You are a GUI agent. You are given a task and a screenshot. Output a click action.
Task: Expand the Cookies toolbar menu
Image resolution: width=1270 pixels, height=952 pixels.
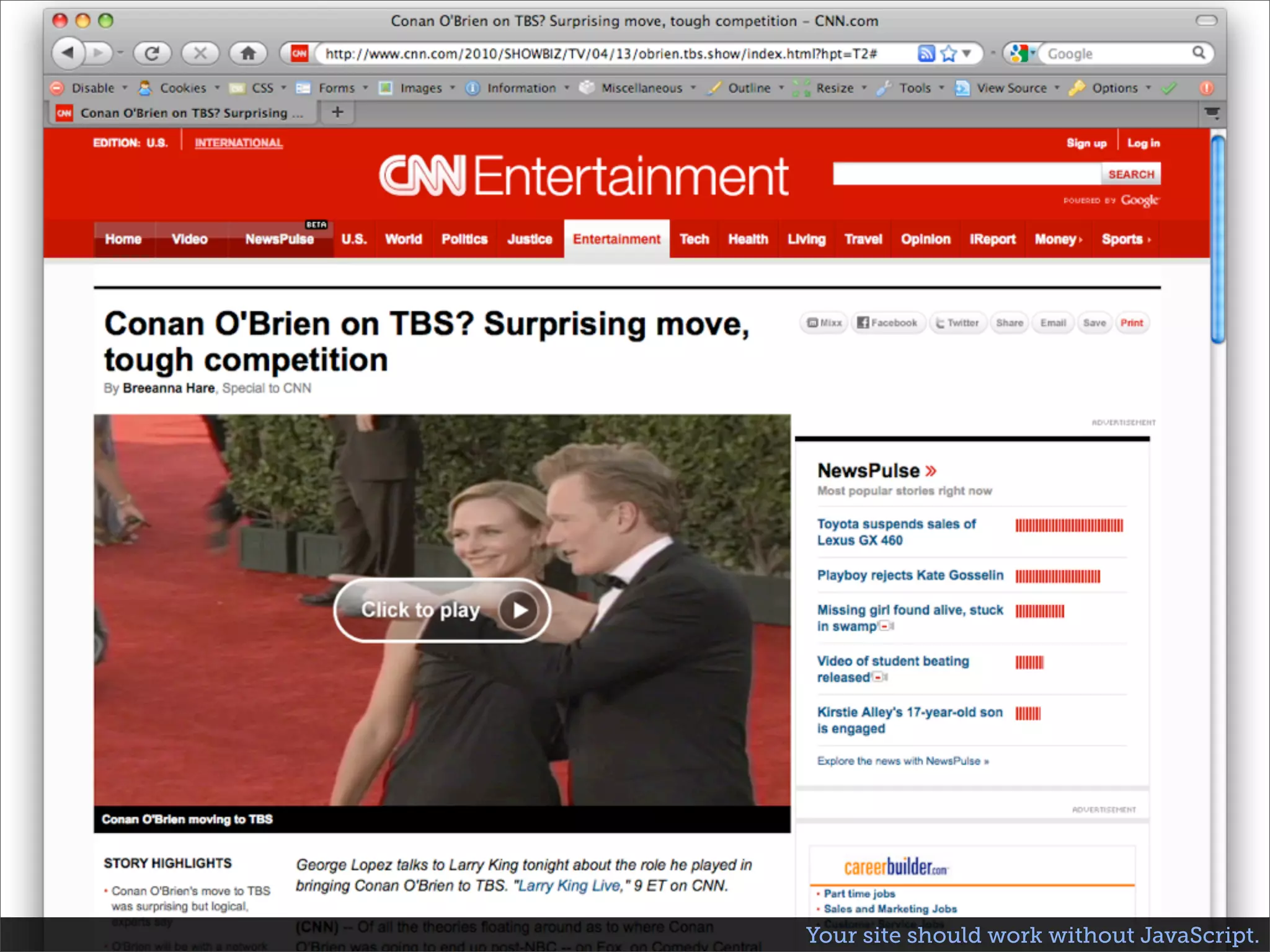click(182, 88)
